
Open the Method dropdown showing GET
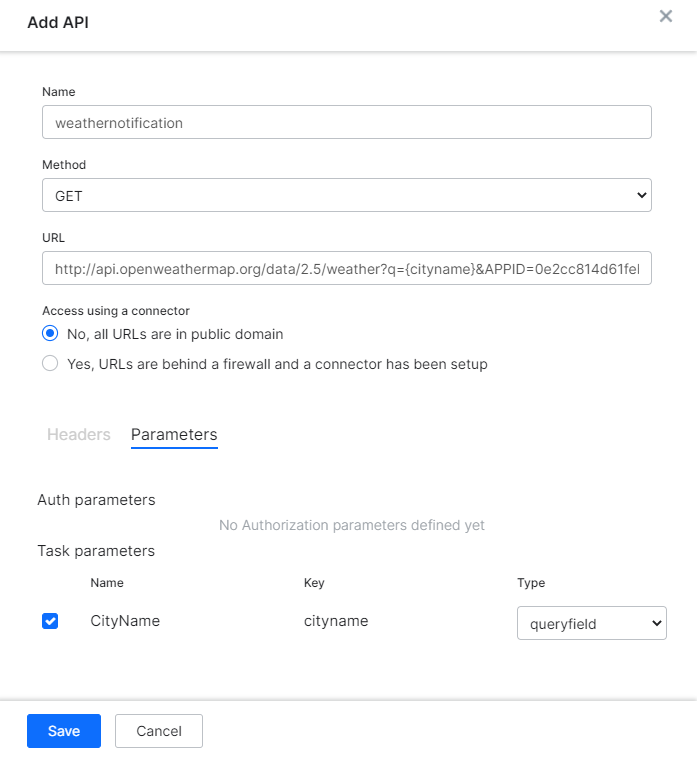346,196
